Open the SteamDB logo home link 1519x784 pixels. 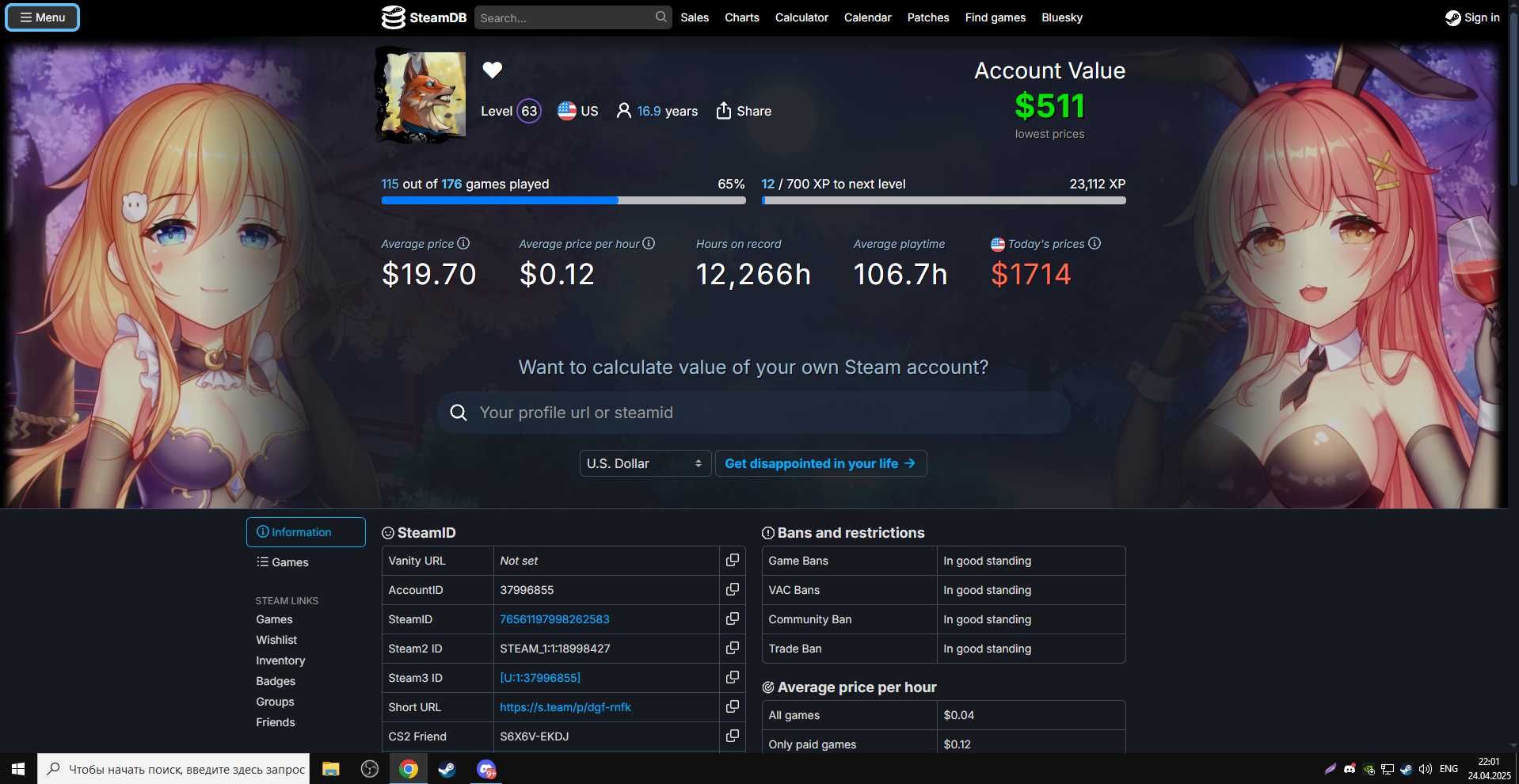424,17
